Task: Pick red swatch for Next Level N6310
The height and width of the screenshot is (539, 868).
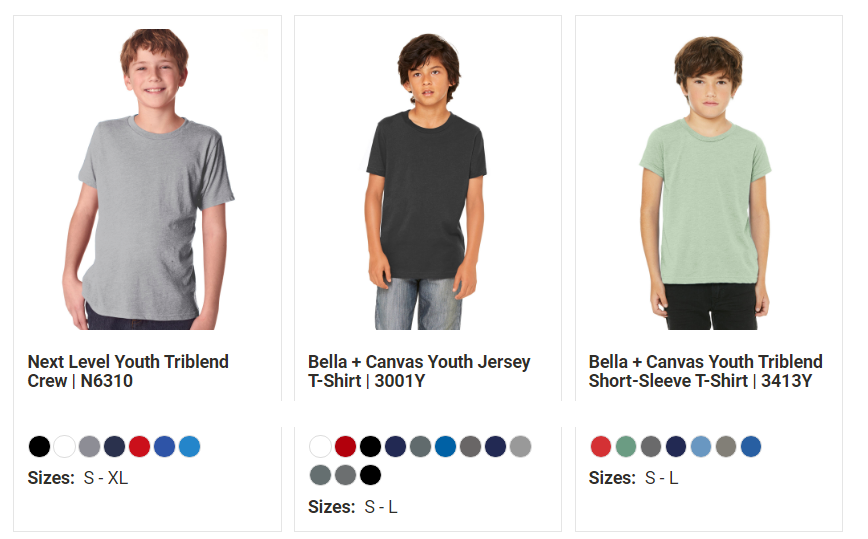Action: [140, 446]
